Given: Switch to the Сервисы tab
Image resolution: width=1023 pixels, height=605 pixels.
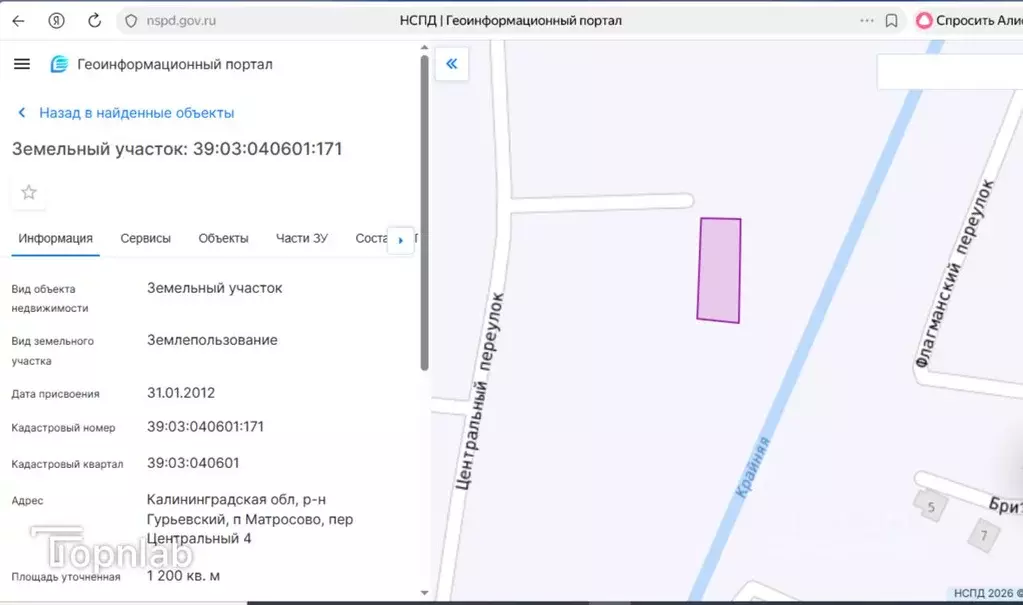Looking at the screenshot, I should (145, 238).
